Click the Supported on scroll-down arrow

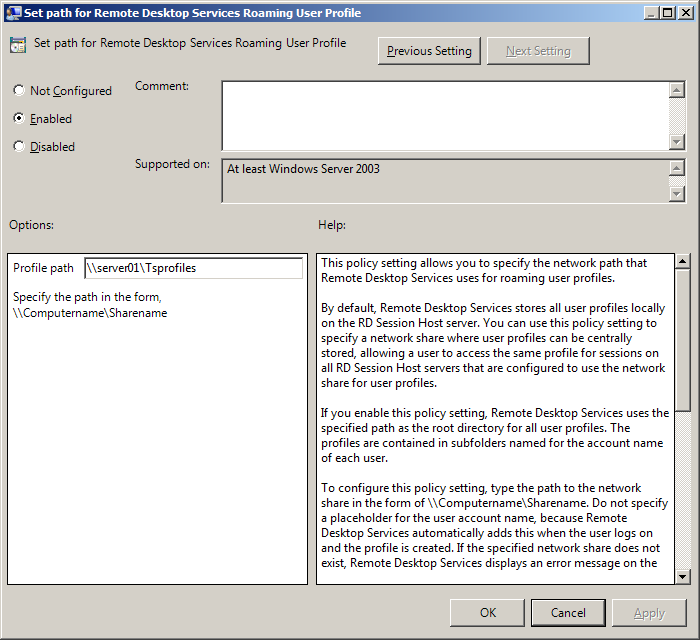(x=677, y=194)
